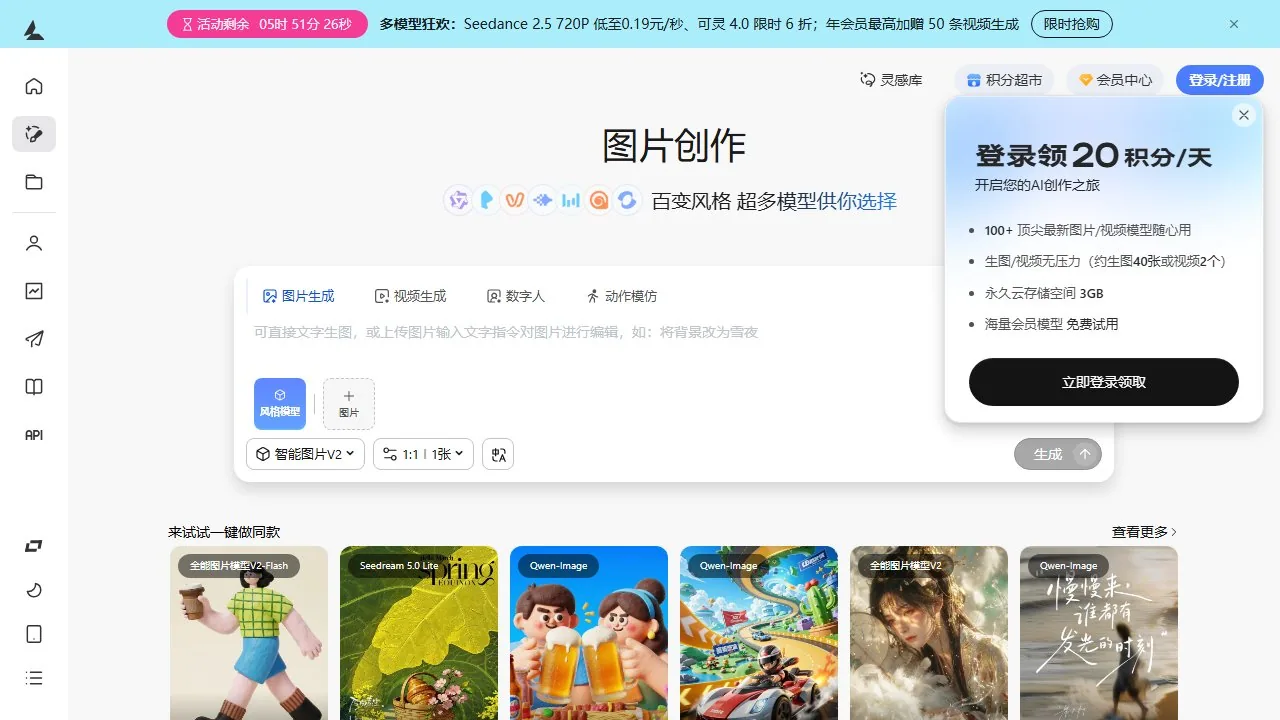Click the 风格模型 style model tile
The width and height of the screenshot is (1280, 720).
coord(280,404)
